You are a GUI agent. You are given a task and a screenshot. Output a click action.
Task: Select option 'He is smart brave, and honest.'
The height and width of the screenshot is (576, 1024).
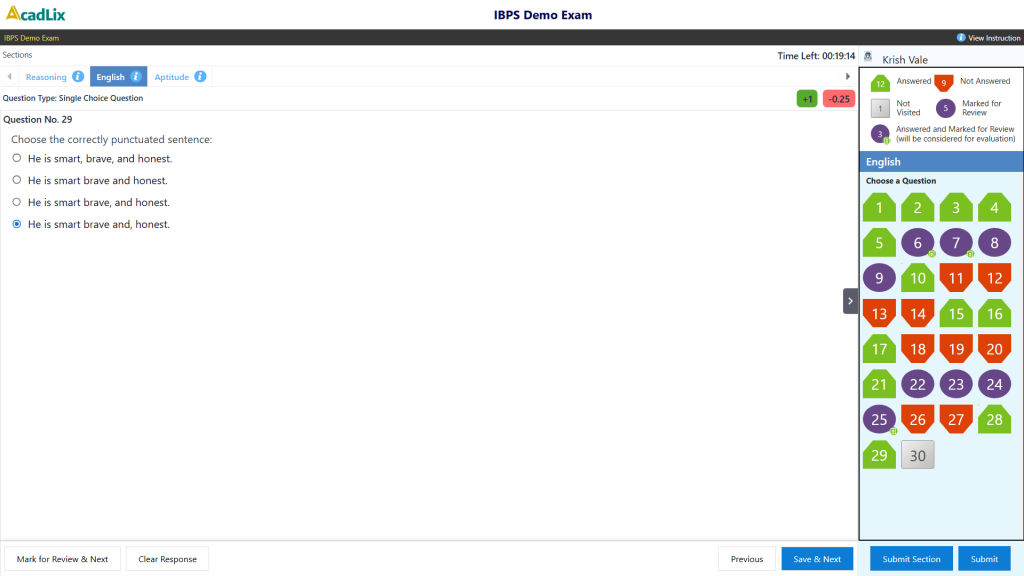[16, 202]
